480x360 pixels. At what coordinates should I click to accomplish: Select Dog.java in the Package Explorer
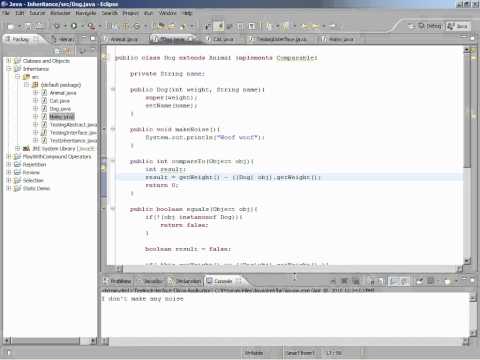click(x=60, y=109)
